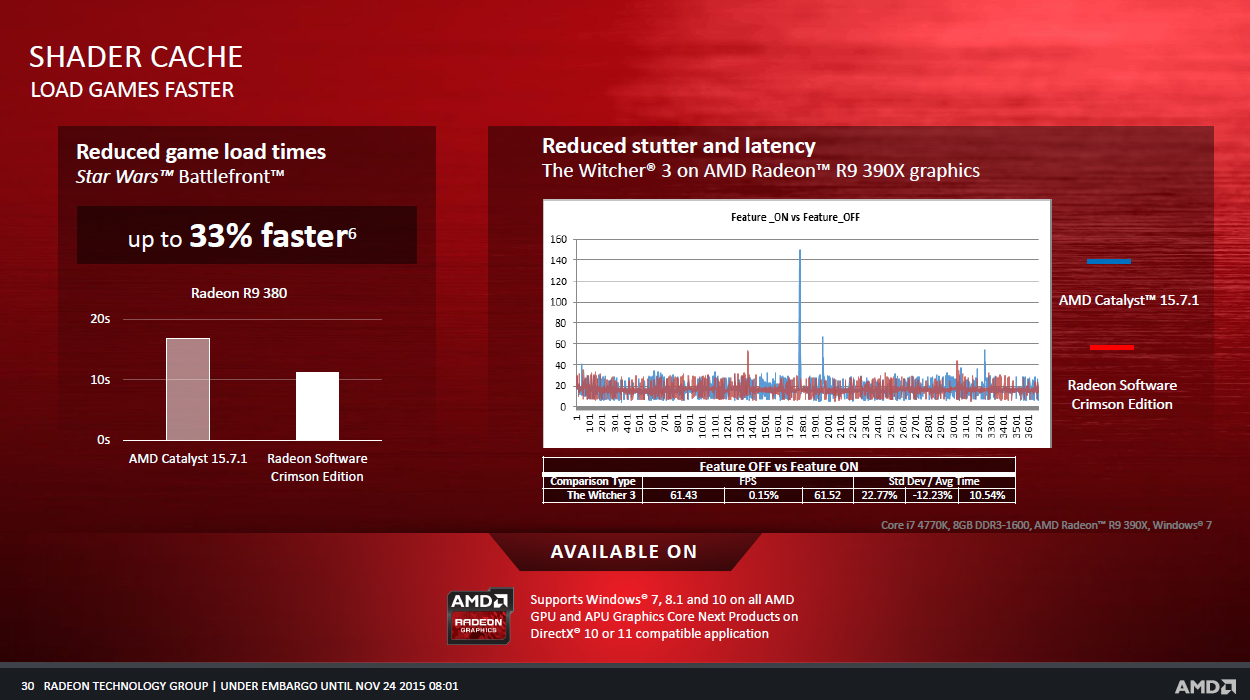The width and height of the screenshot is (1250, 700).
Task: Click the AMD logo in the footer corner
Action: point(1205,686)
